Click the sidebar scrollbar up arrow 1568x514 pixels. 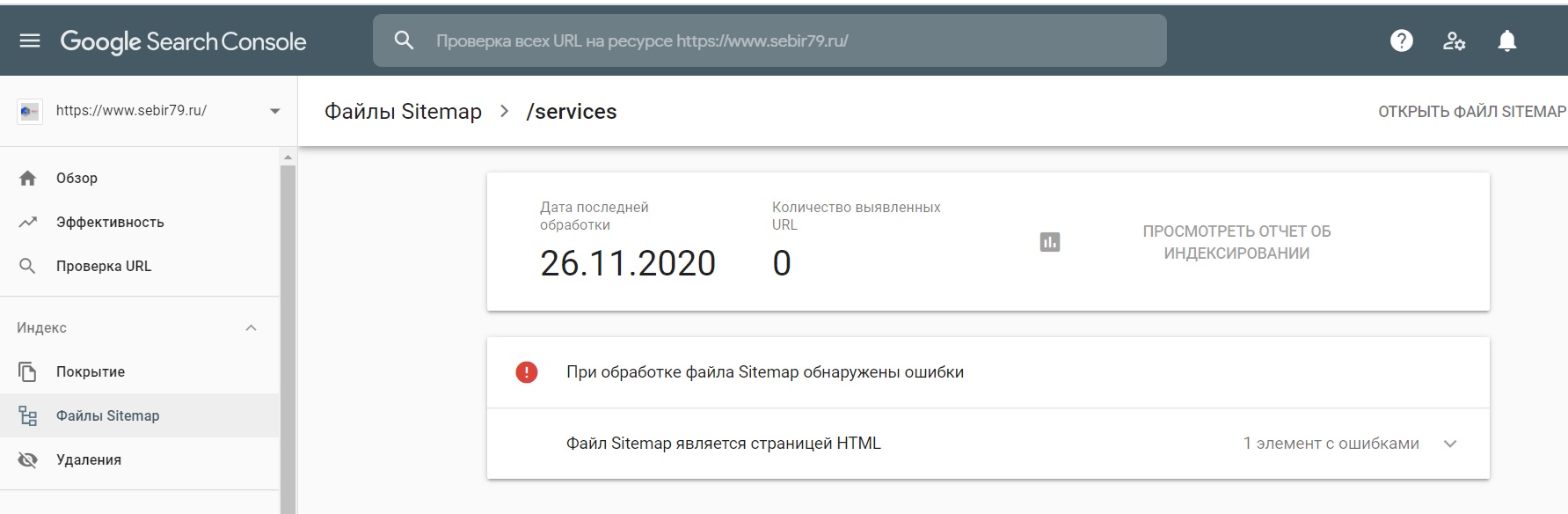point(288,158)
